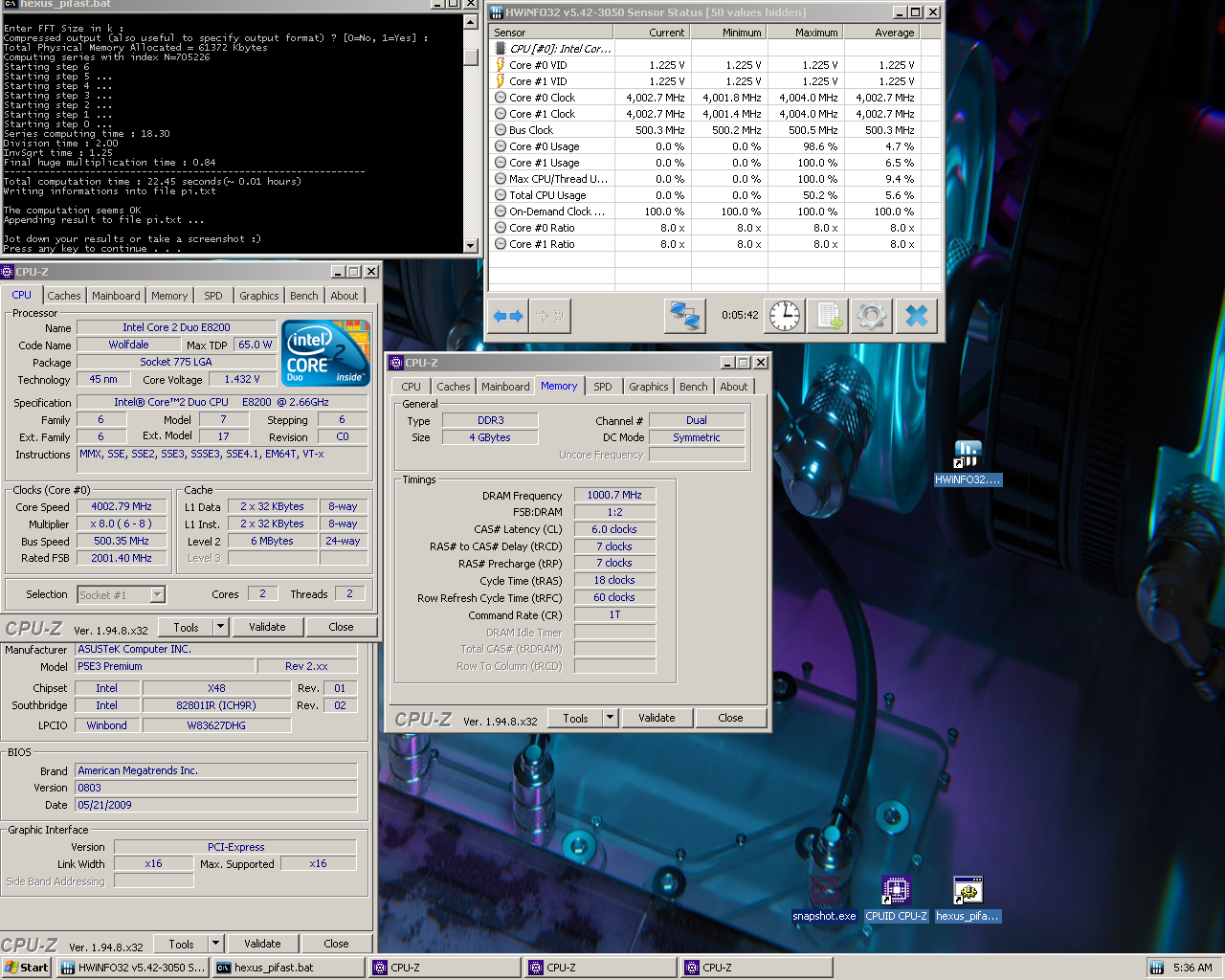1225x980 pixels.
Task: Click CAS# Latency value 6.0 clocks
Action: pos(614,529)
